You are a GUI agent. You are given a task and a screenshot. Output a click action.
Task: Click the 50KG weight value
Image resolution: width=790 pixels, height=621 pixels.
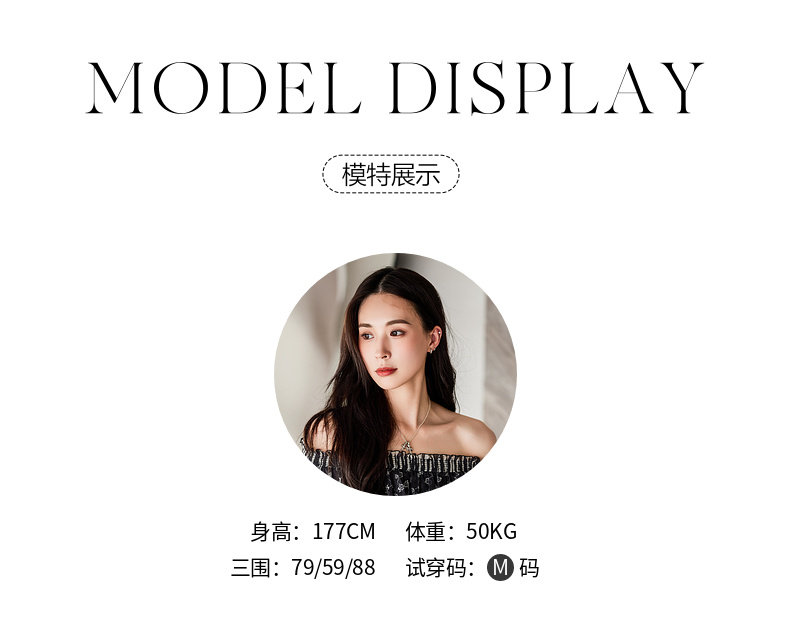pyautogui.click(x=491, y=532)
